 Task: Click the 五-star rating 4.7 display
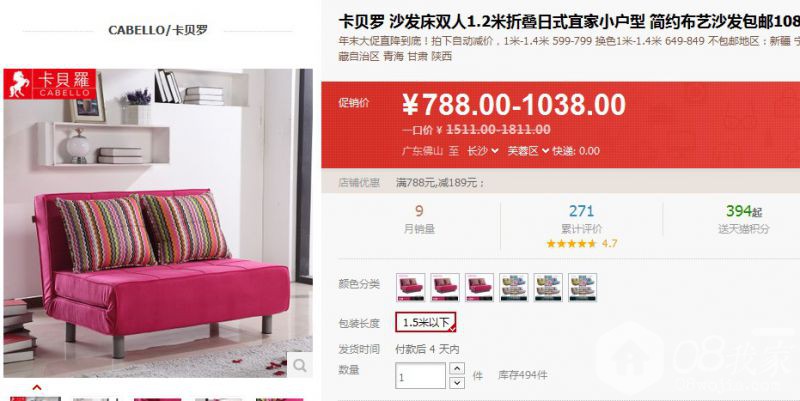(582, 243)
